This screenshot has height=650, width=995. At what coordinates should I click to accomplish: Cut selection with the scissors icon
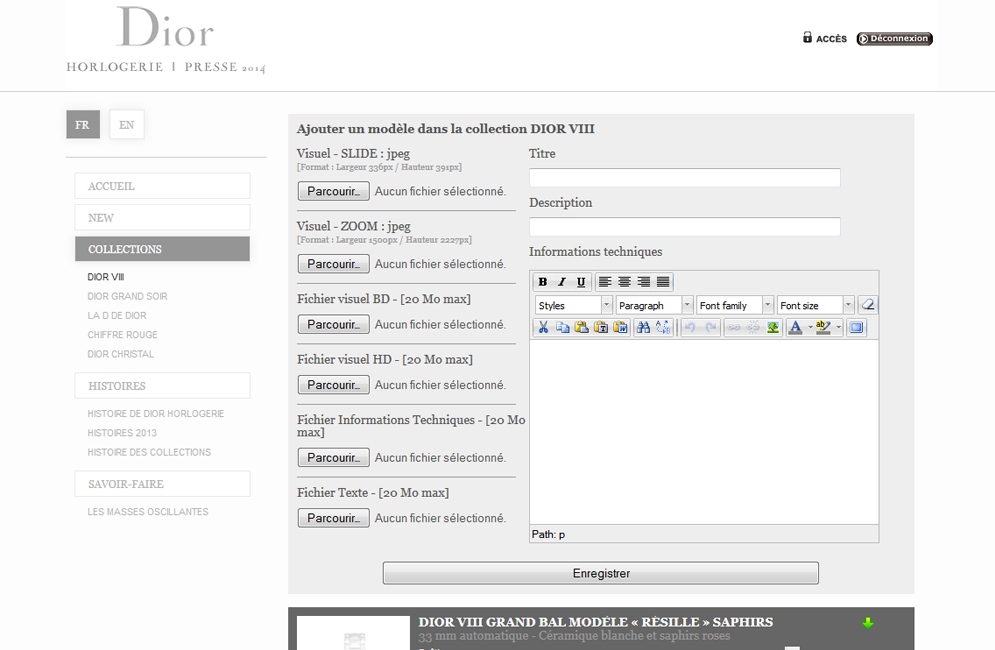pyautogui.click(x=543, y=328)
